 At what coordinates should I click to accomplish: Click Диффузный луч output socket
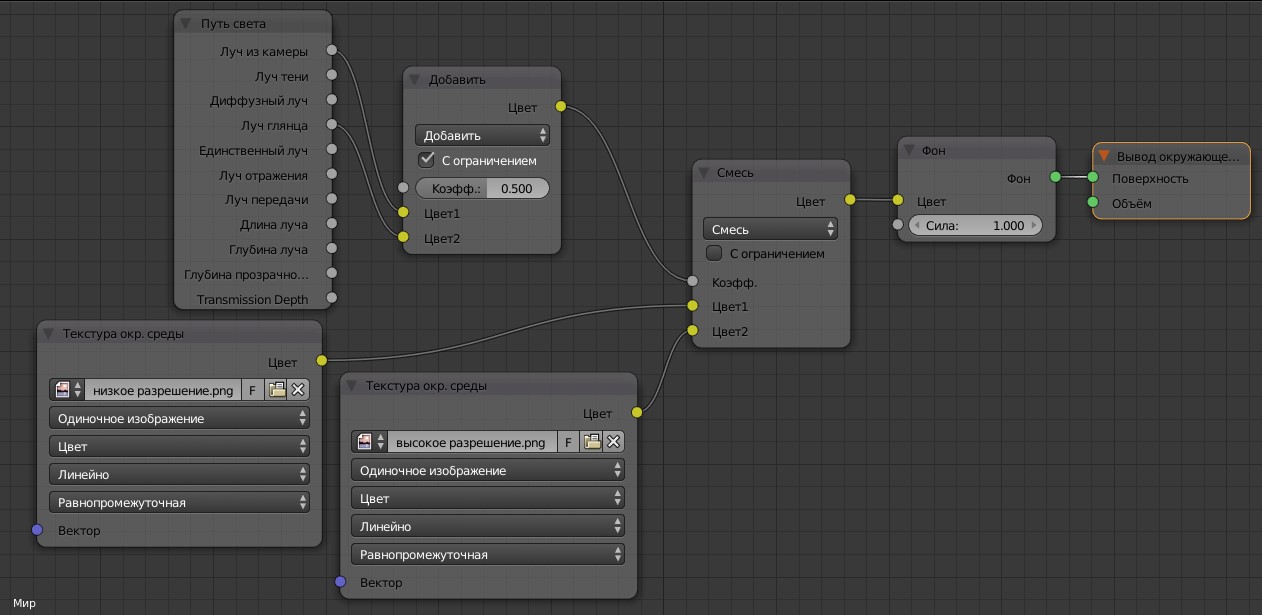pyautogui.click(x=331, y=100)
